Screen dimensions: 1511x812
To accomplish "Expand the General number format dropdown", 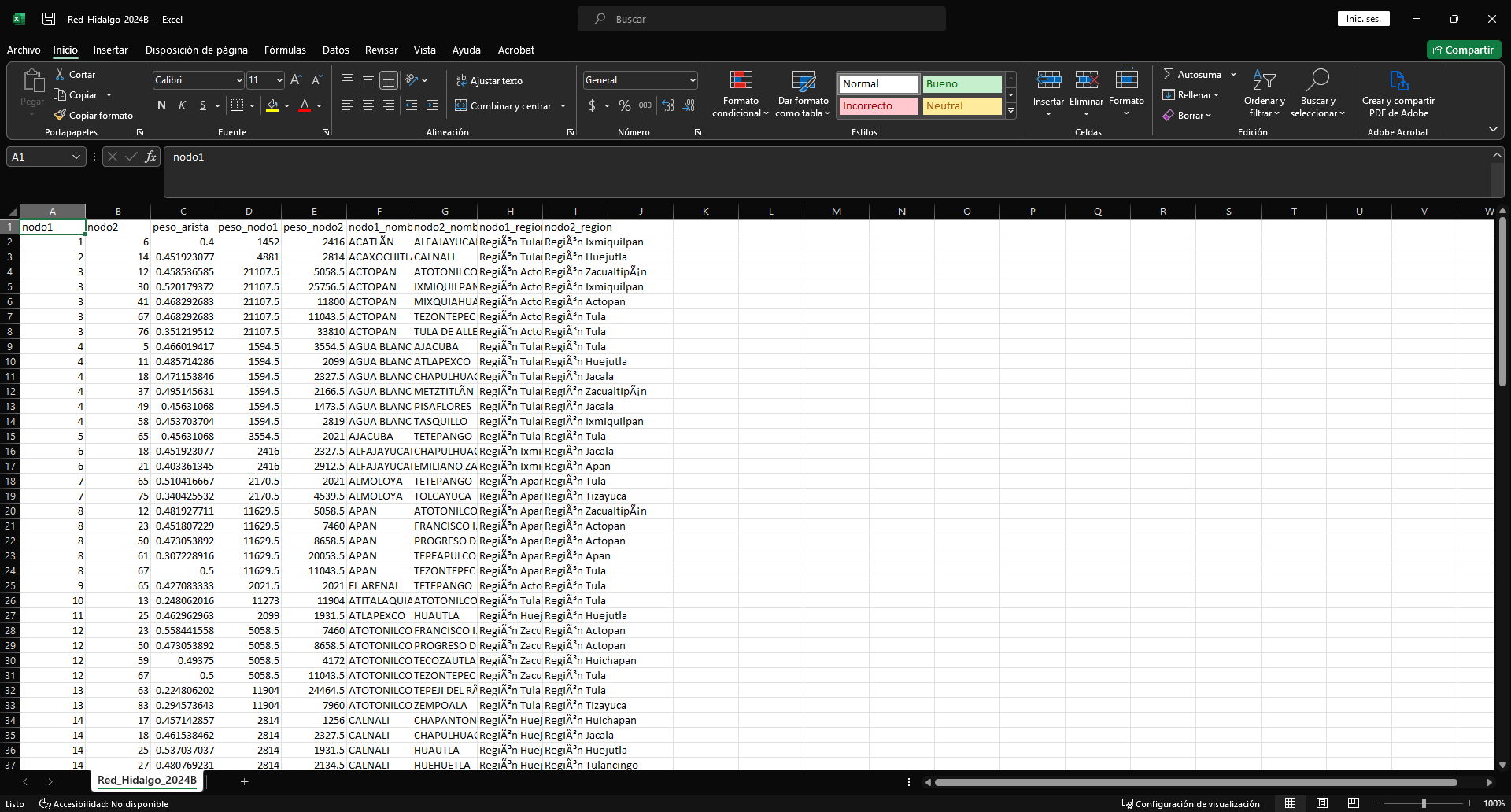I will (x=693, y=80).
